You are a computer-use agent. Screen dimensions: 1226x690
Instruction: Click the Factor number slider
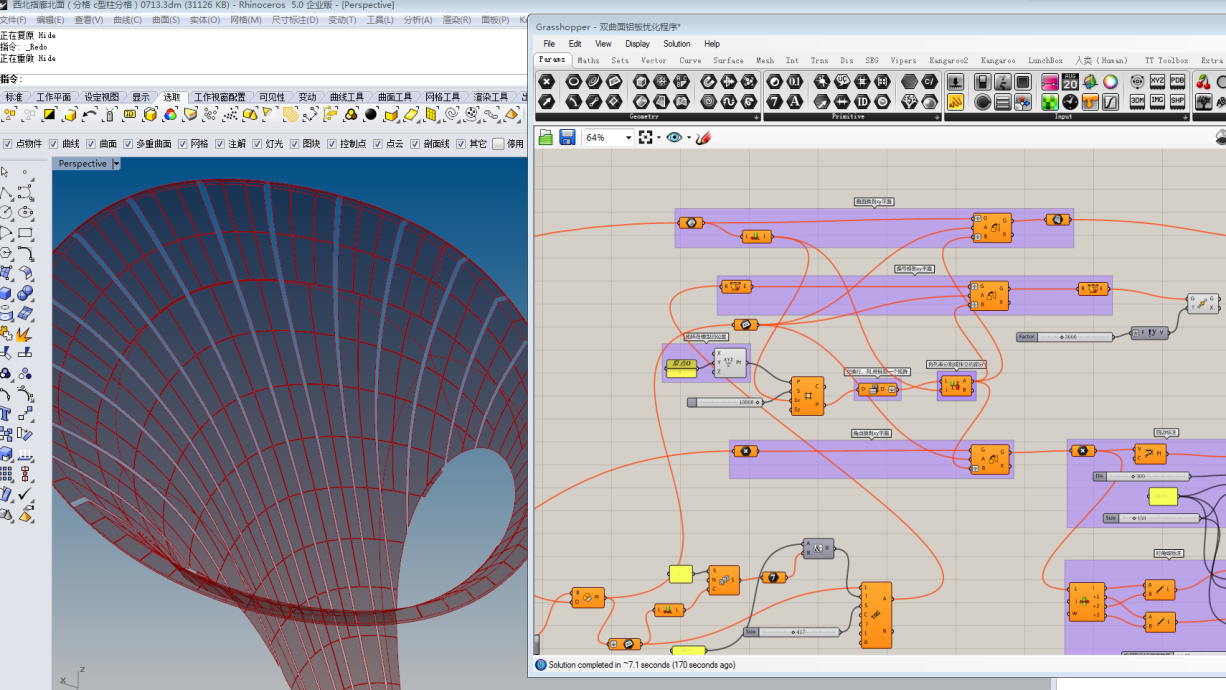pos(1065,337)
